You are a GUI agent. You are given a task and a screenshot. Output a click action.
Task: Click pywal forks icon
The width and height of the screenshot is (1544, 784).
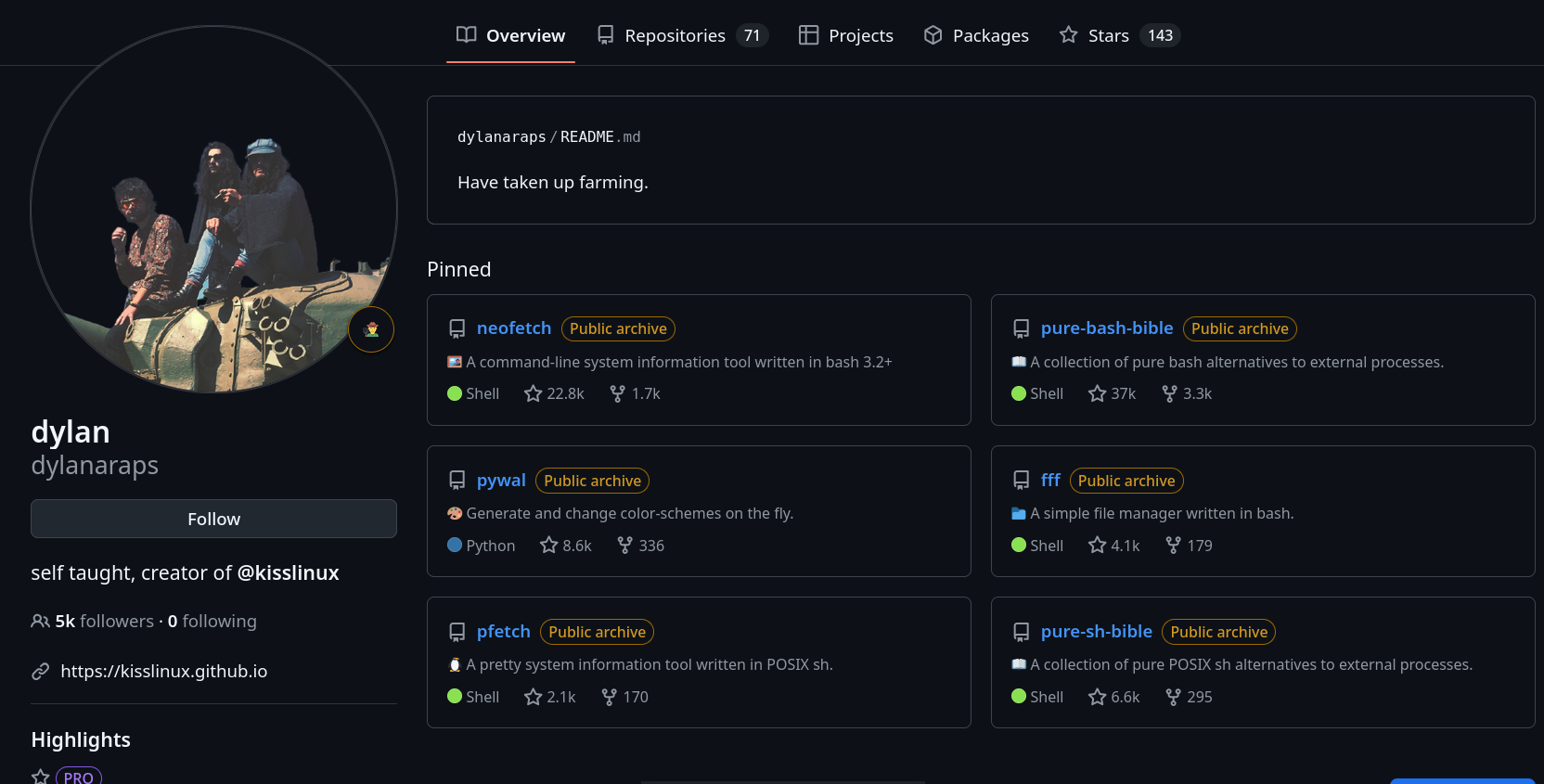[x=624, y=546]
